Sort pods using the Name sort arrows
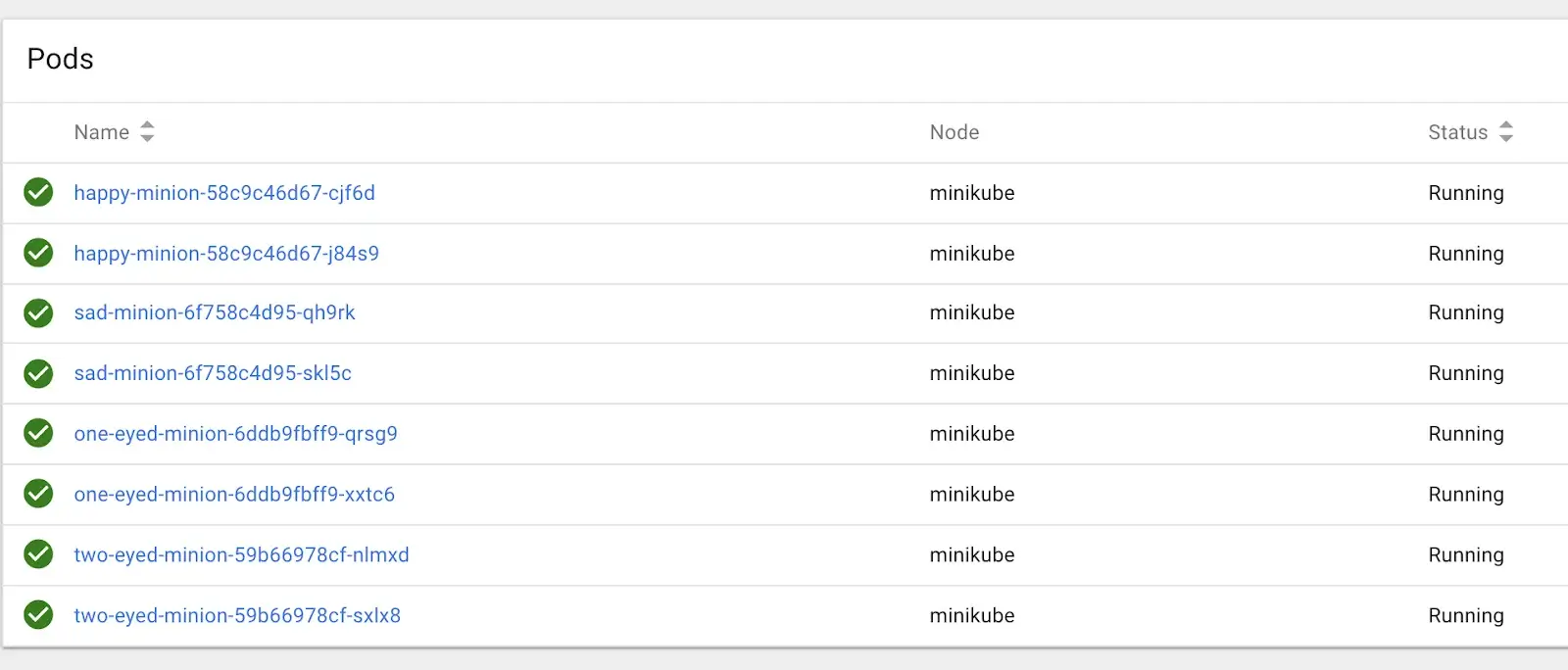Image resolution: width=1568 pixels, height=670 pixels. (x=147, y=131)
